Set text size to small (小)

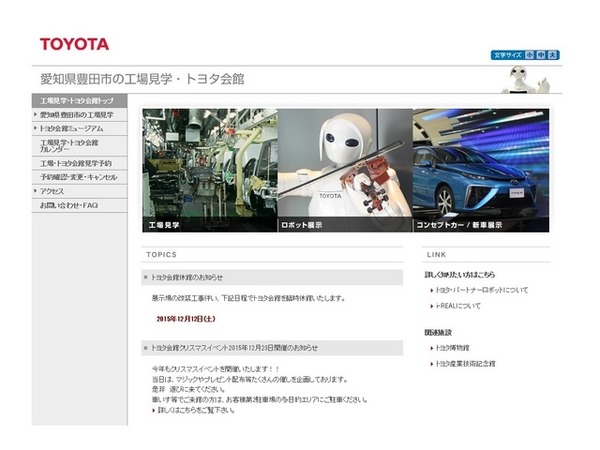coord(530,55)
